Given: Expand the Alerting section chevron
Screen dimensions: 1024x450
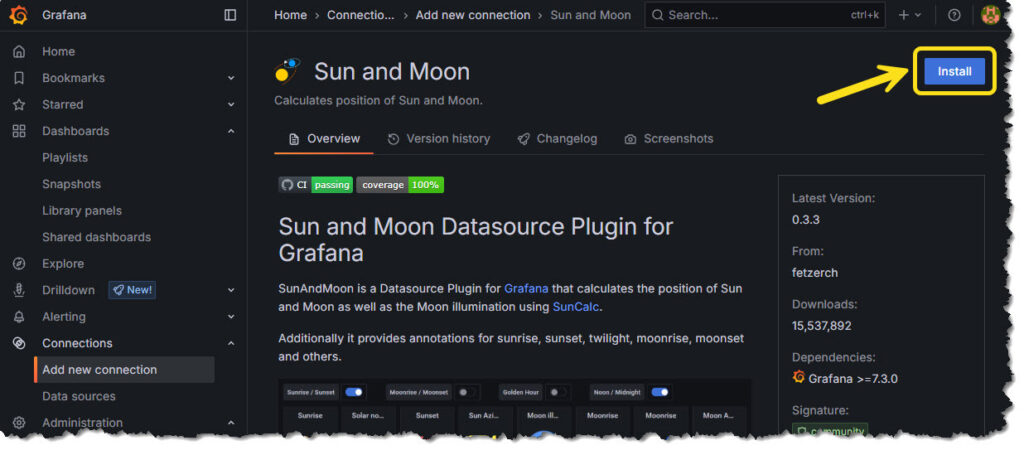Looking at the screenshot, I should point(231,317).
